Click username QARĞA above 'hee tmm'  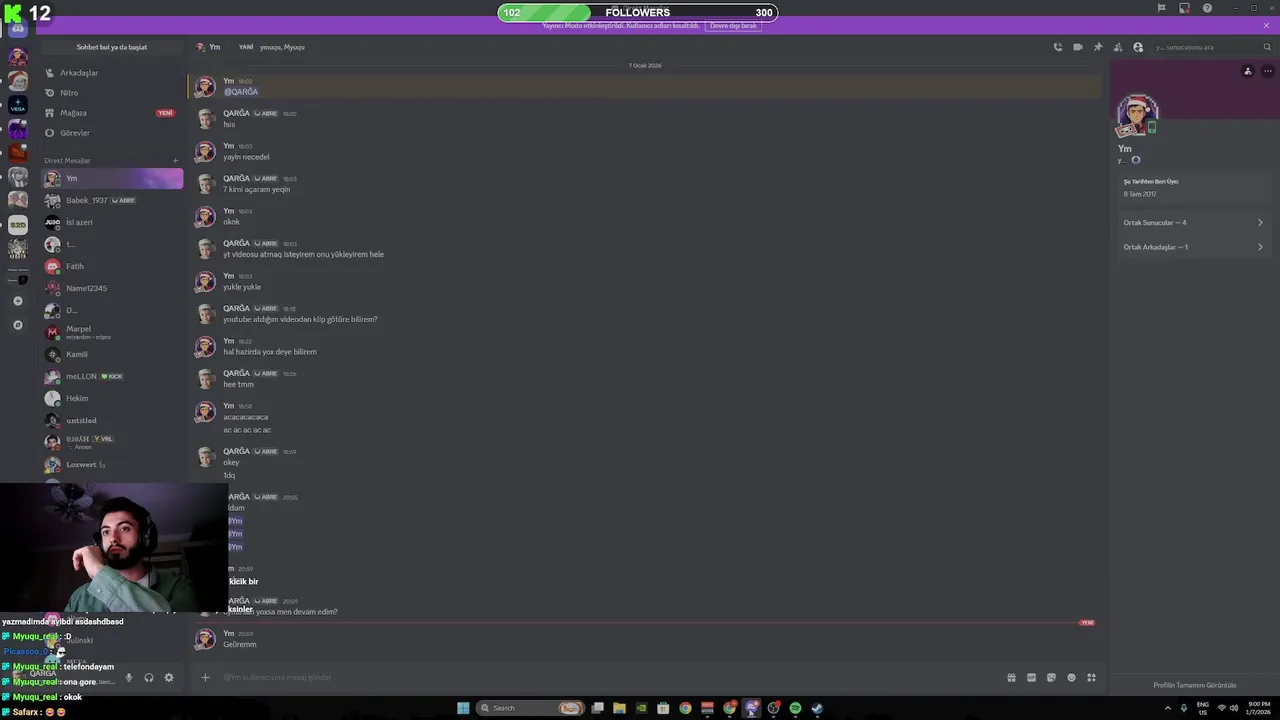236,373
